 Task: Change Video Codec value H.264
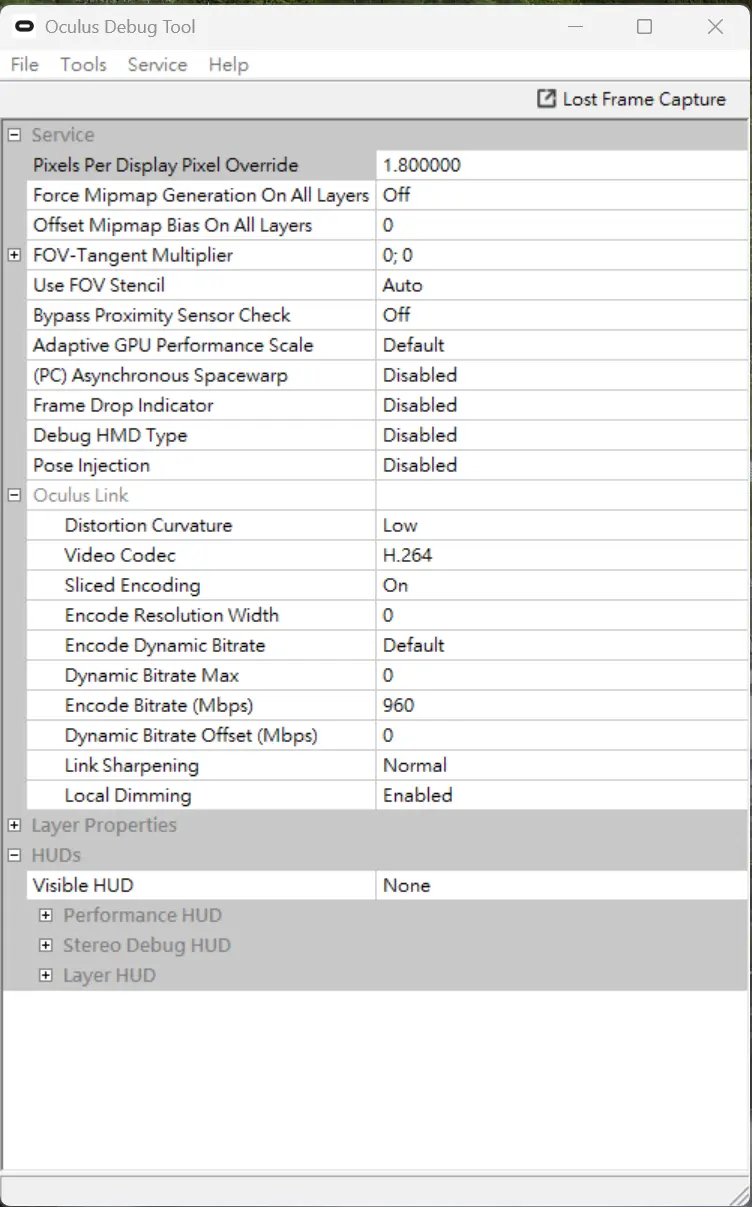pos(562,555)
